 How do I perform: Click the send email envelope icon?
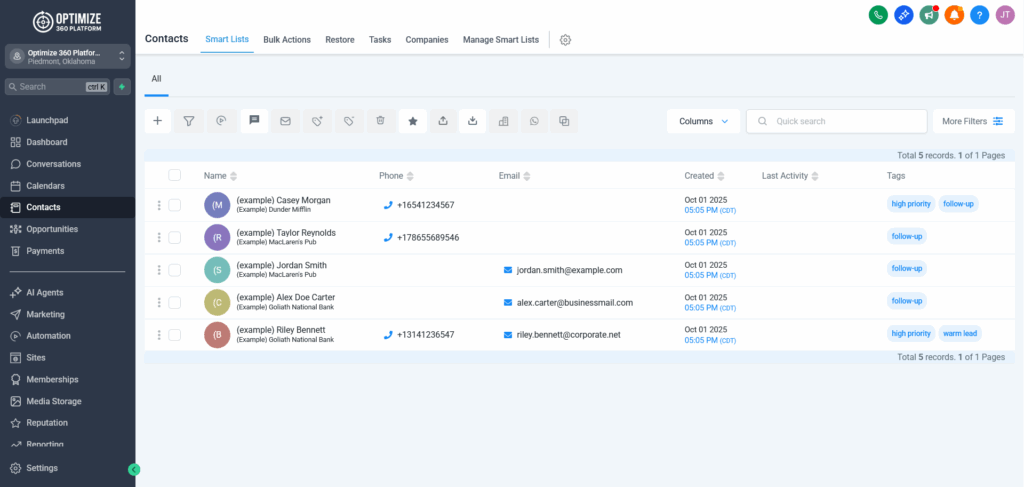(285, 121)
